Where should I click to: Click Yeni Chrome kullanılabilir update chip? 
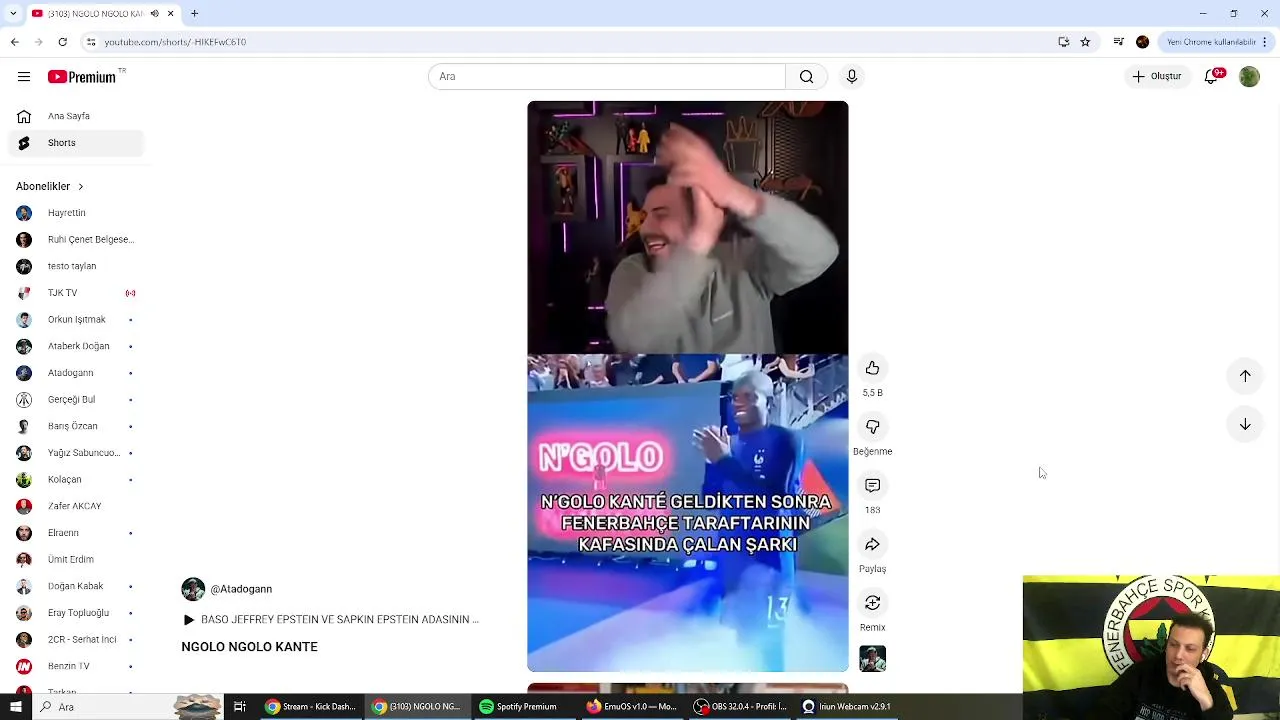click(1211, 42)
